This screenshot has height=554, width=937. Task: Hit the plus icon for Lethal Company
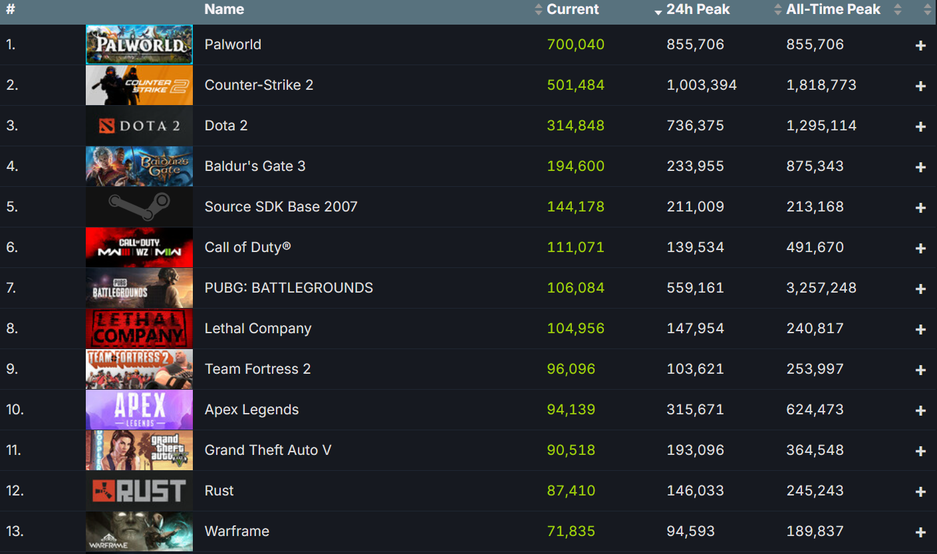920,329
